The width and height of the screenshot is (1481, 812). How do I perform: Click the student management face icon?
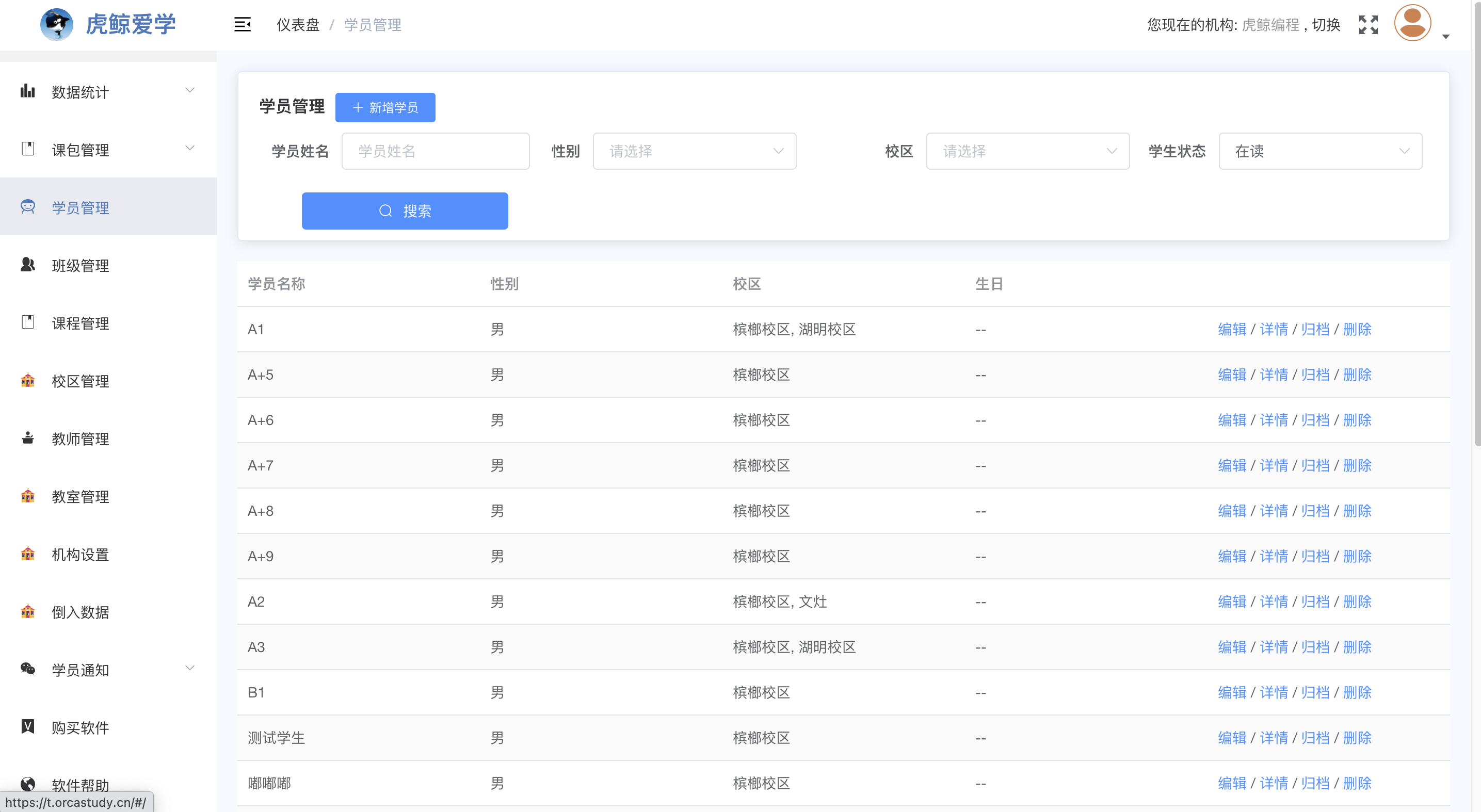coord(27,207)
